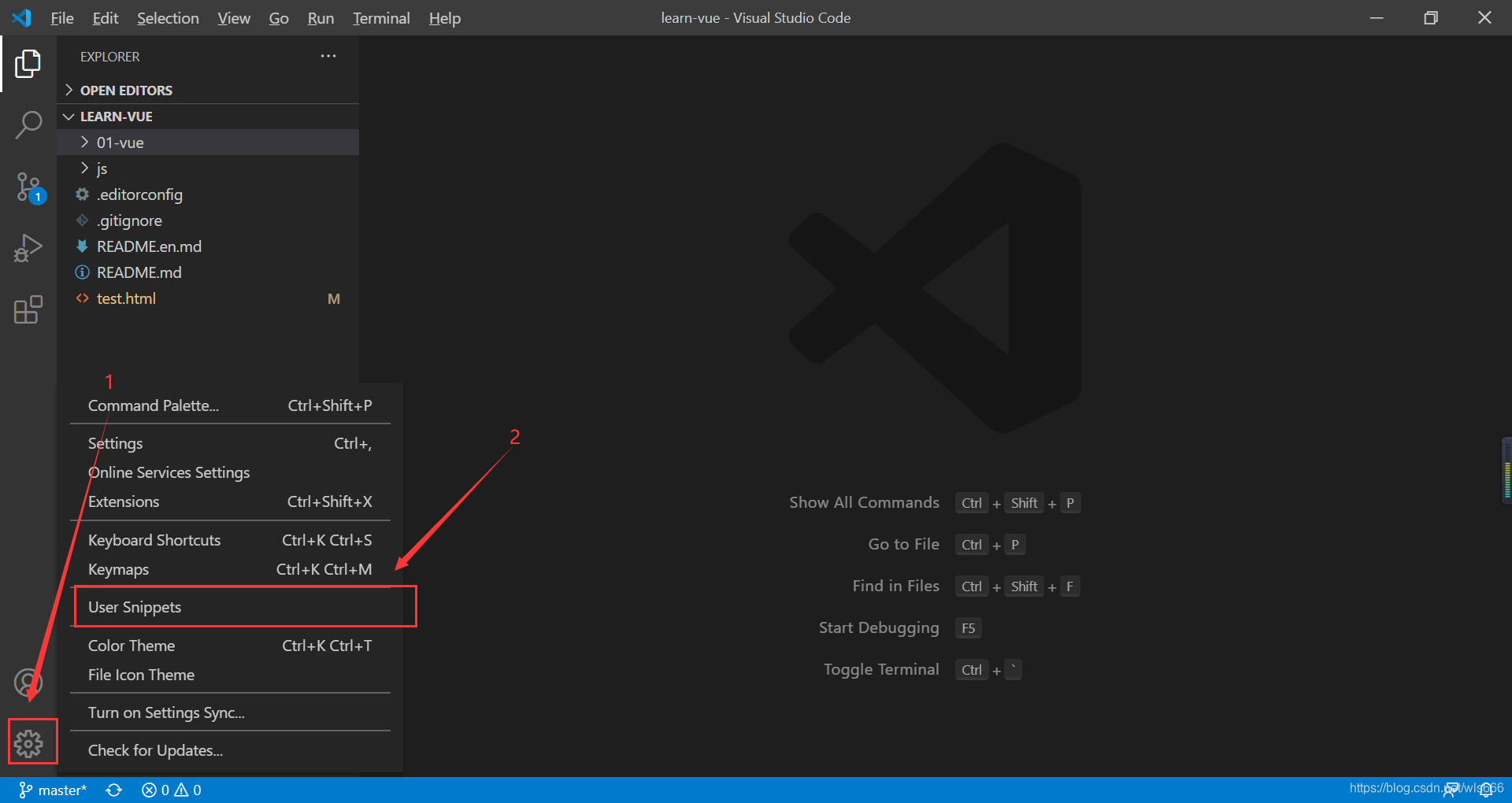Expand the 01-vue folder

click(208, 142)
